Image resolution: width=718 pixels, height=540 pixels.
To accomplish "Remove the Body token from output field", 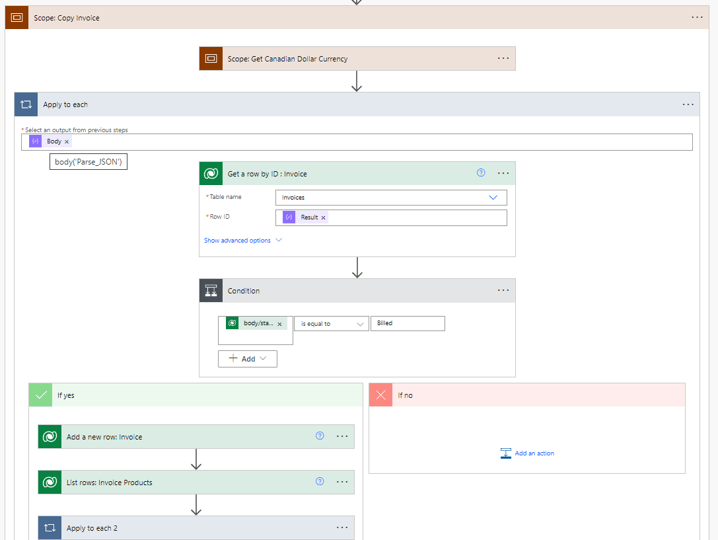I will [x=67, y=142].
